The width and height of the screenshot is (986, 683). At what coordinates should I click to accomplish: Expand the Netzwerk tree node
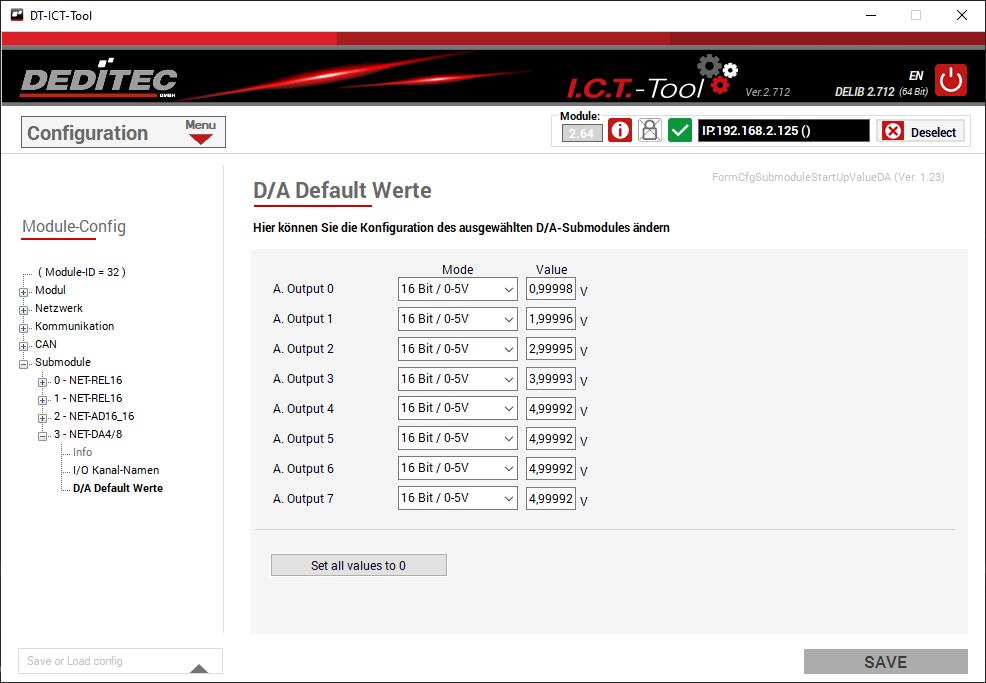point(24,309)
